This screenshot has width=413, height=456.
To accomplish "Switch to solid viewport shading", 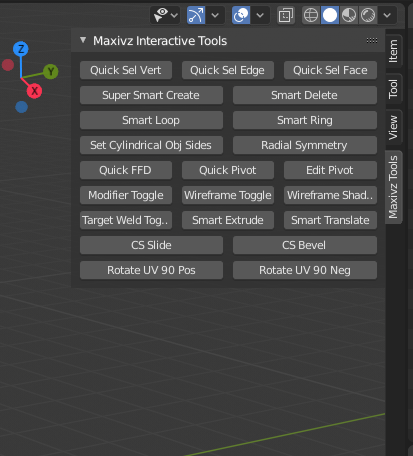I will click(x=330, y=15).
